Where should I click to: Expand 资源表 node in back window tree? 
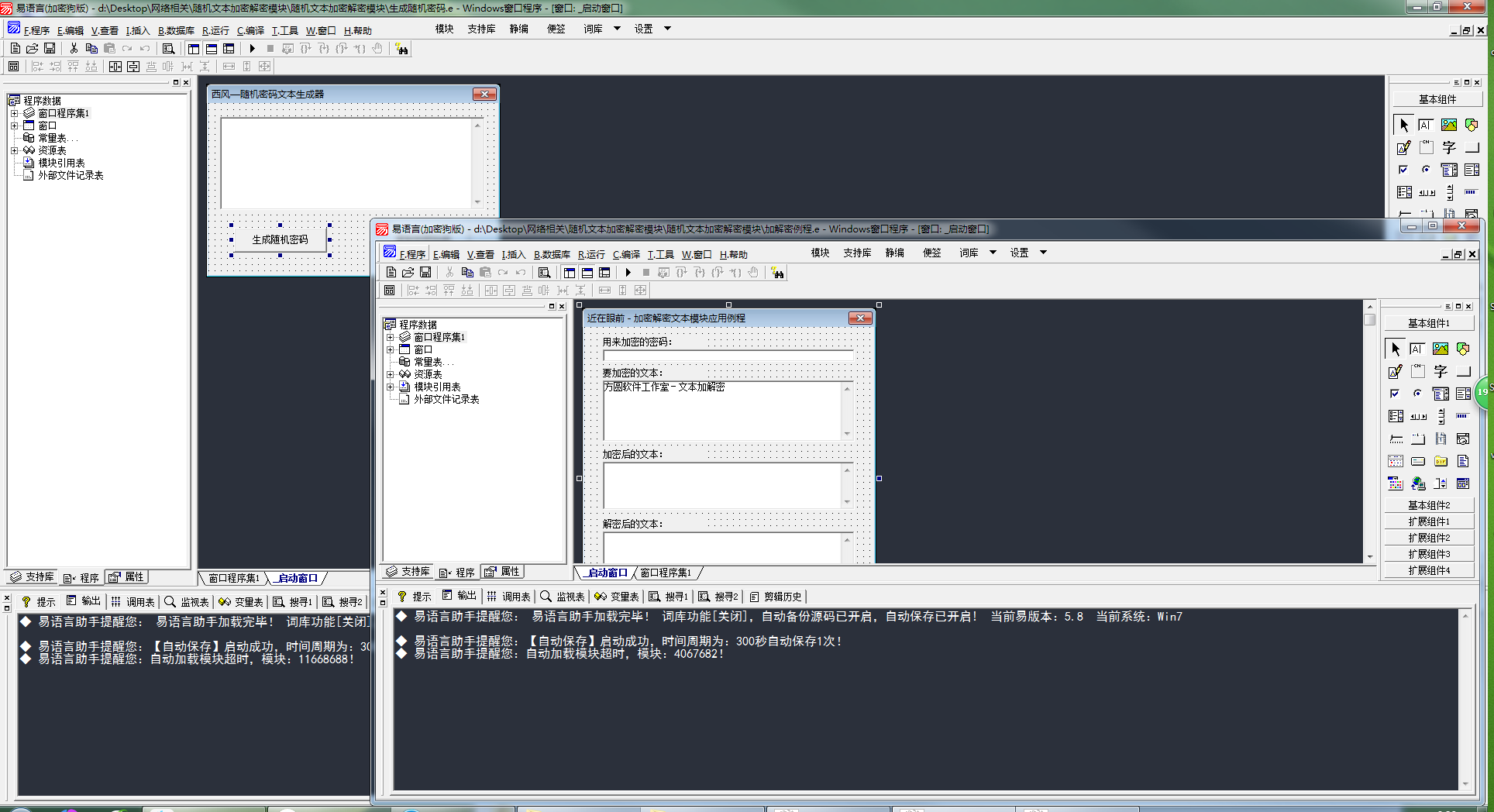15,150
